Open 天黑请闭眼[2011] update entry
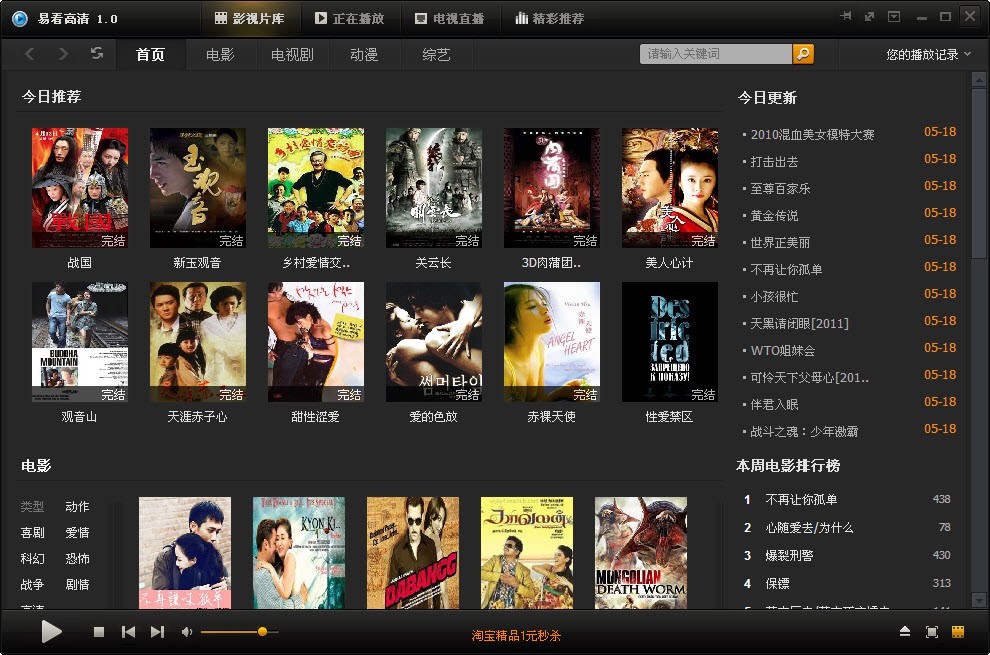 (799, 323)
